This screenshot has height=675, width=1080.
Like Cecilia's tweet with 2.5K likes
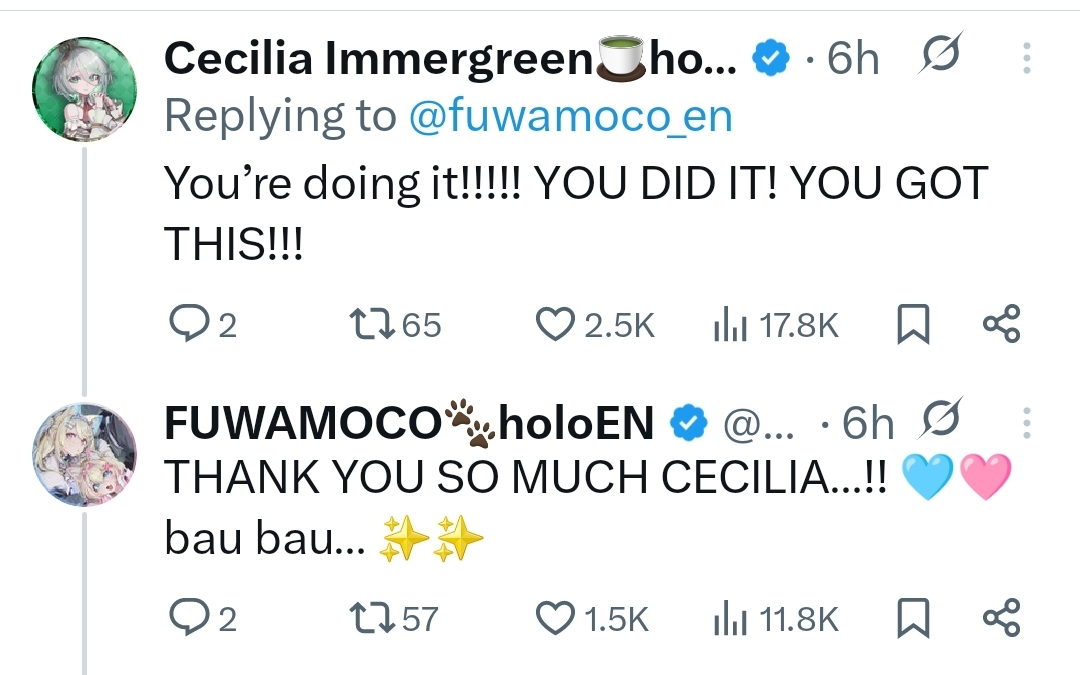tap(552, 325)
